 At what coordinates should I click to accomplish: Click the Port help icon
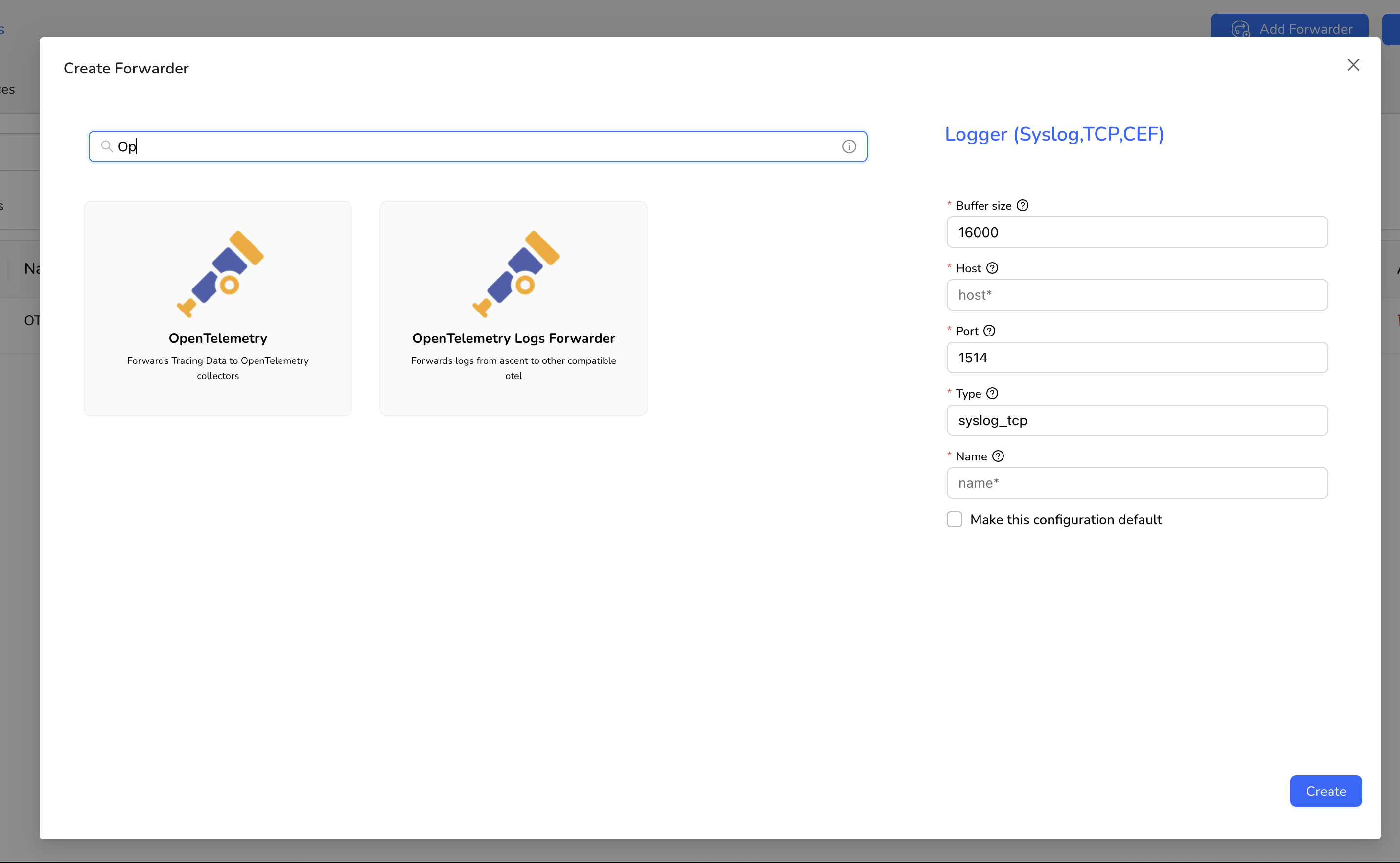(989, 331)
